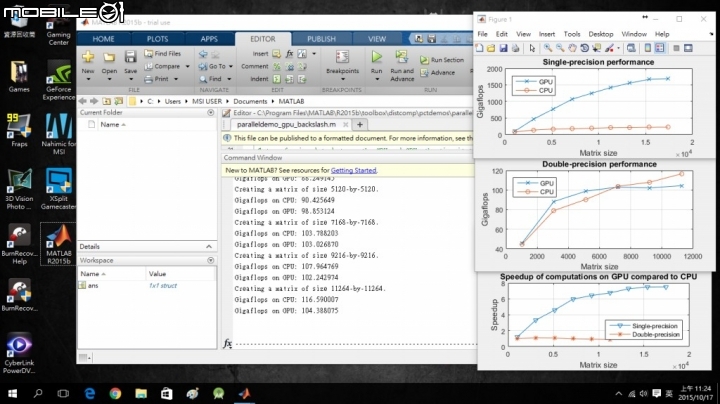The image size is (720, 404).
Task: Toggle Insert Colorbar in Figure 1 toolbar
Action: [648, 48]
